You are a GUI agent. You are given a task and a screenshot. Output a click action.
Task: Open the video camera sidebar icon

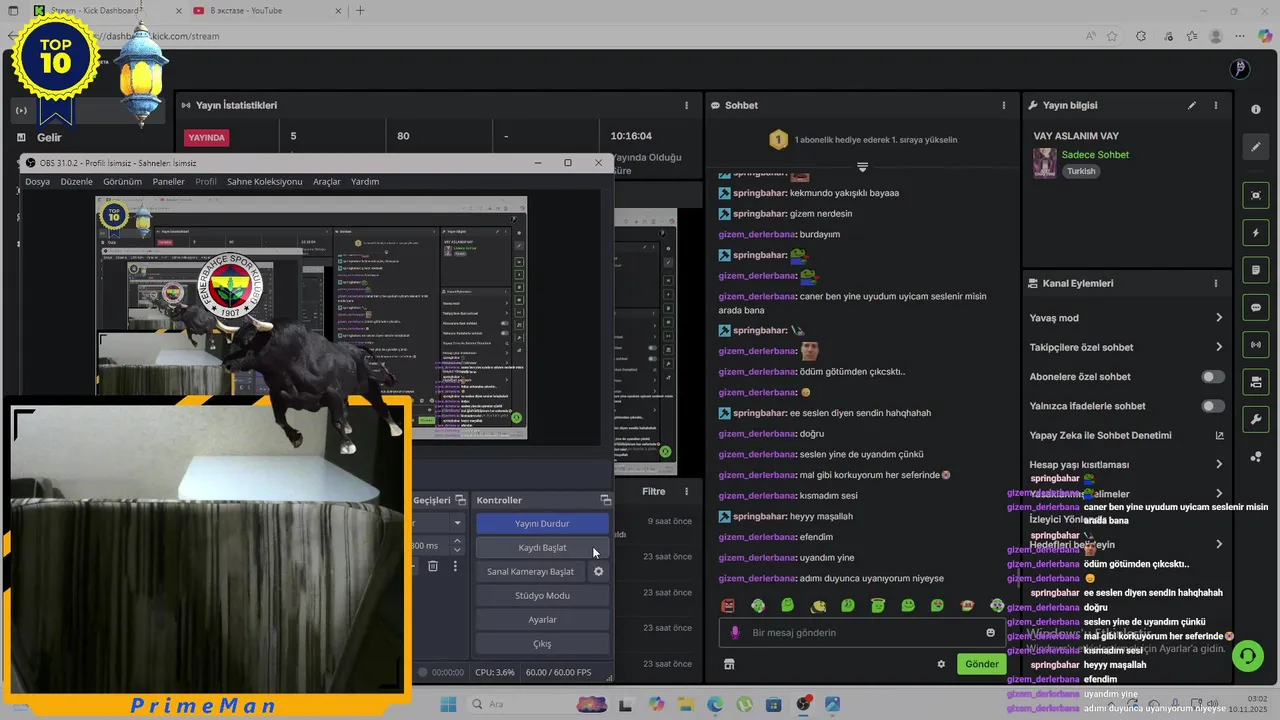(1256, 382)
